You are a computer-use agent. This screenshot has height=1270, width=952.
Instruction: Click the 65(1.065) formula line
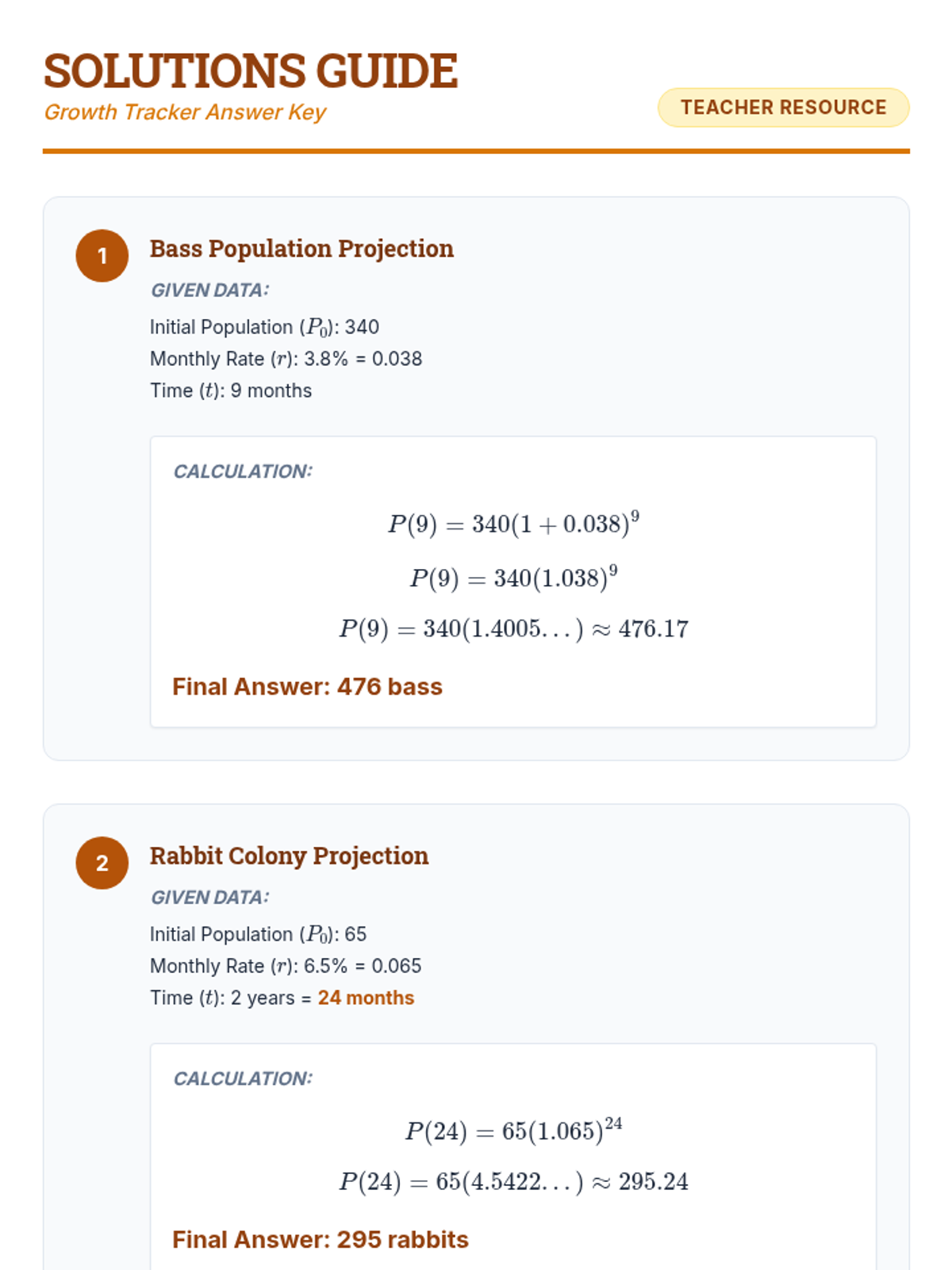[513, 1130]
